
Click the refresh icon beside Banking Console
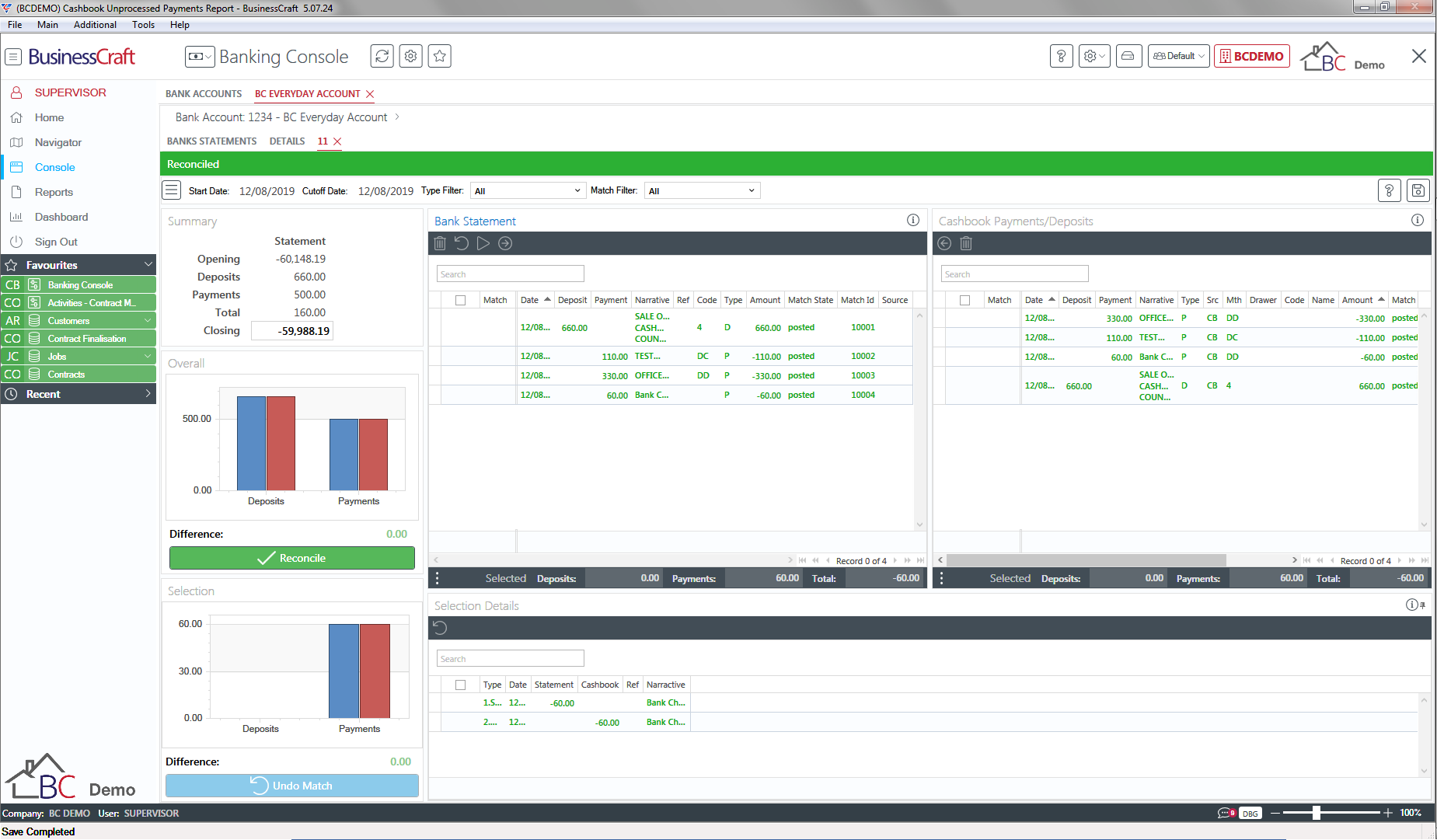(382, 56)
